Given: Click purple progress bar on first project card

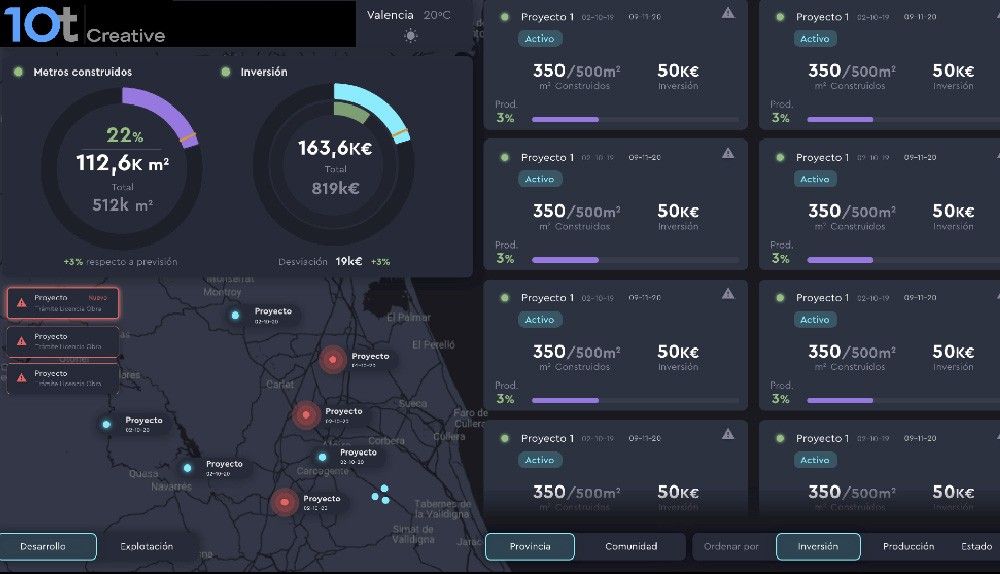Looking at the screenshot, I should (x=566, y=119).
